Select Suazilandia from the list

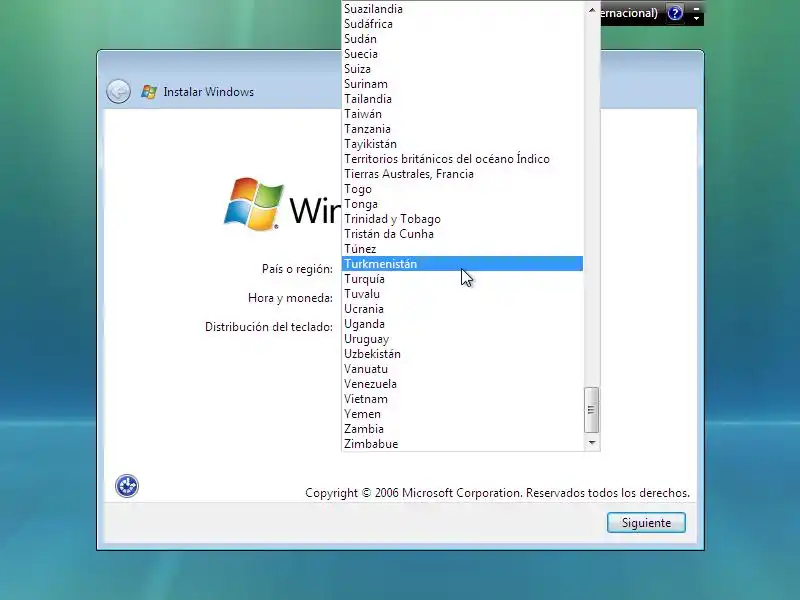(x=462, y=9)
